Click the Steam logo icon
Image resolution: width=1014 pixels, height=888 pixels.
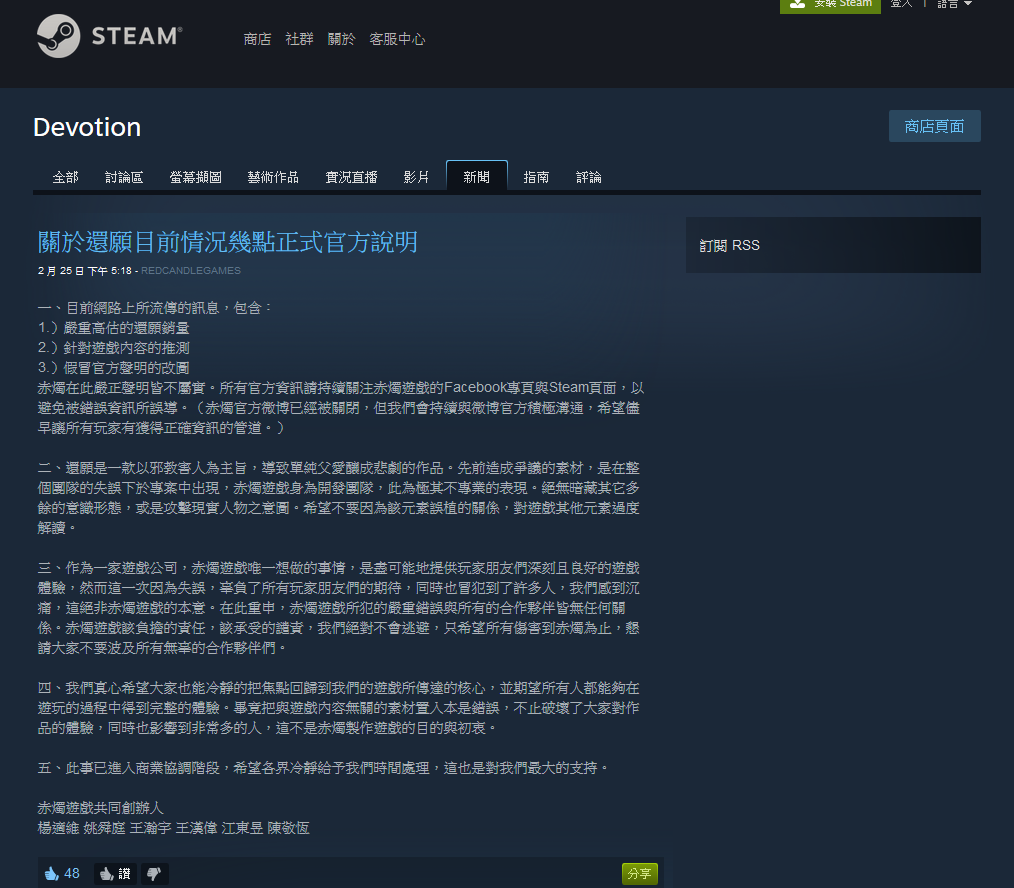[x=59, y=36]
